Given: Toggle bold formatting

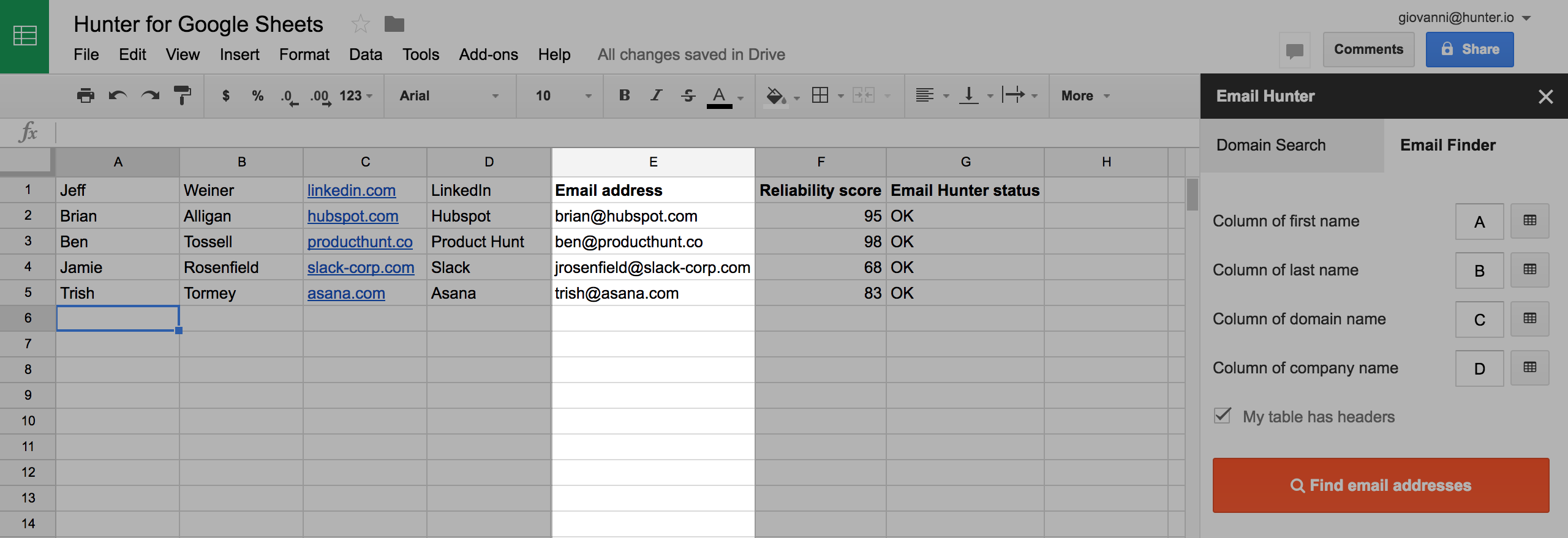Looking at the screenshot, I should click(624, 95).
